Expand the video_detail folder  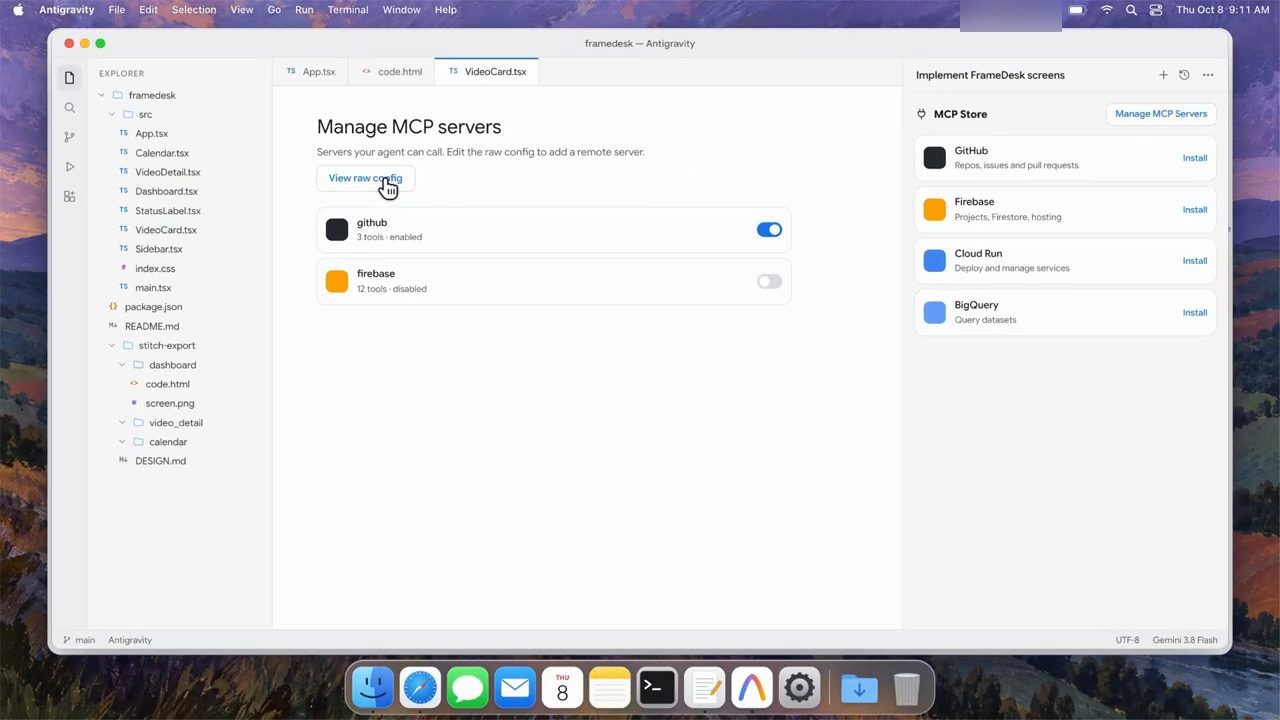[x=122, y=423]
